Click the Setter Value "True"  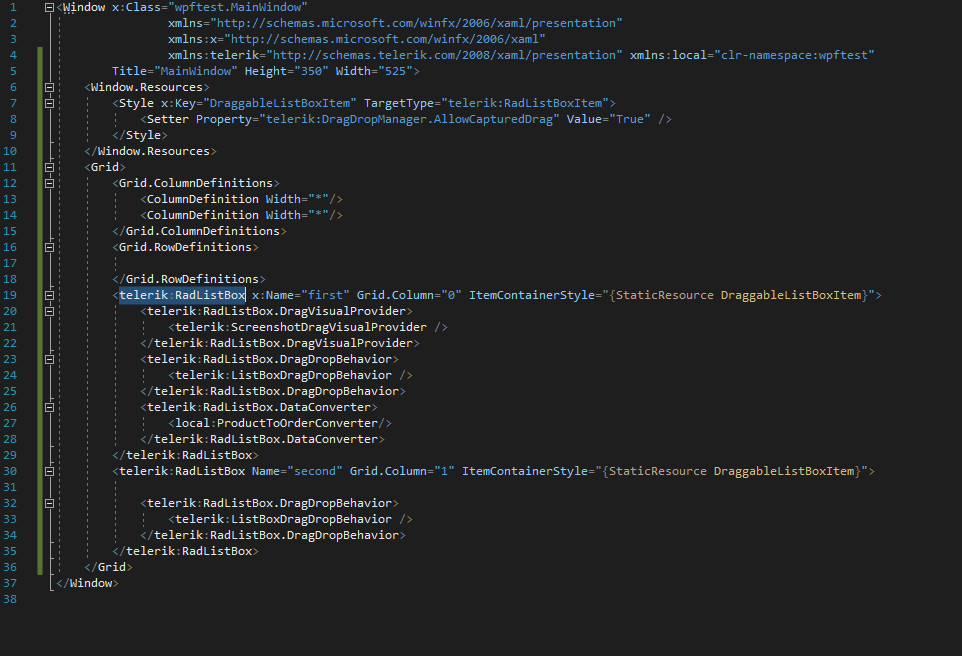630,119
